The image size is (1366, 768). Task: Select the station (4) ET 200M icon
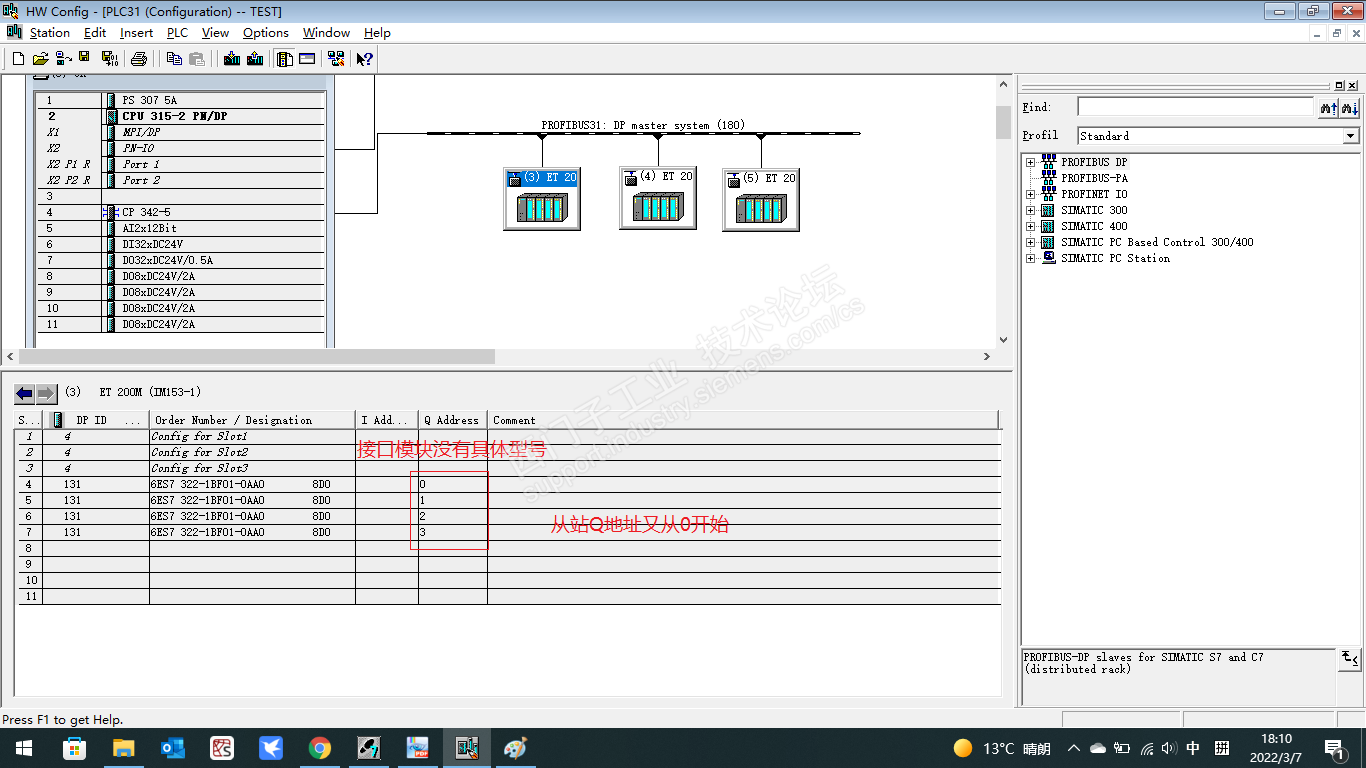tap(658, 198)
